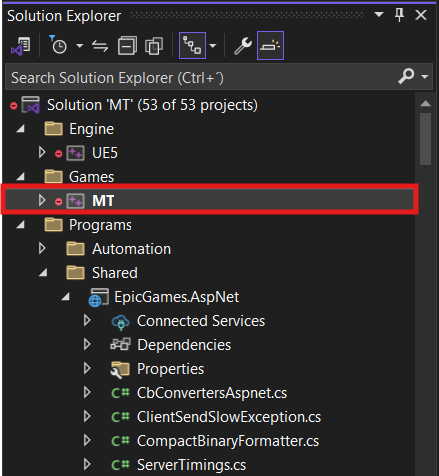
Task: Sync with Active Document arrows icon
Action: tap(100, 46)
